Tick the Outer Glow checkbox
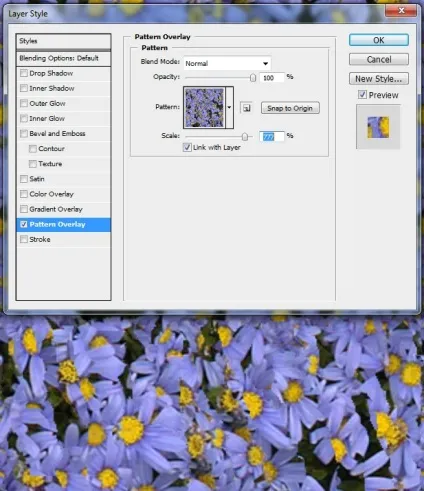Viewport: 424px width, 491px height. (x=24, y=103)
